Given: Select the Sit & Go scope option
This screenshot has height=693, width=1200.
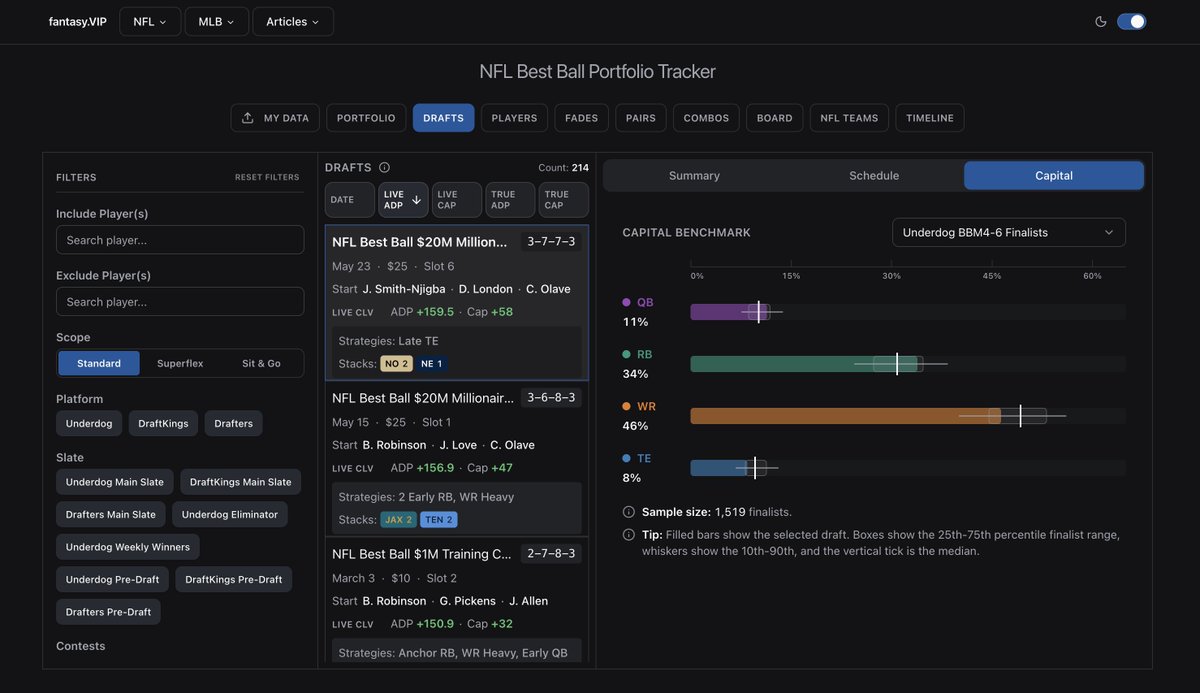Looking at the screenshot, I should click(261, 363).
